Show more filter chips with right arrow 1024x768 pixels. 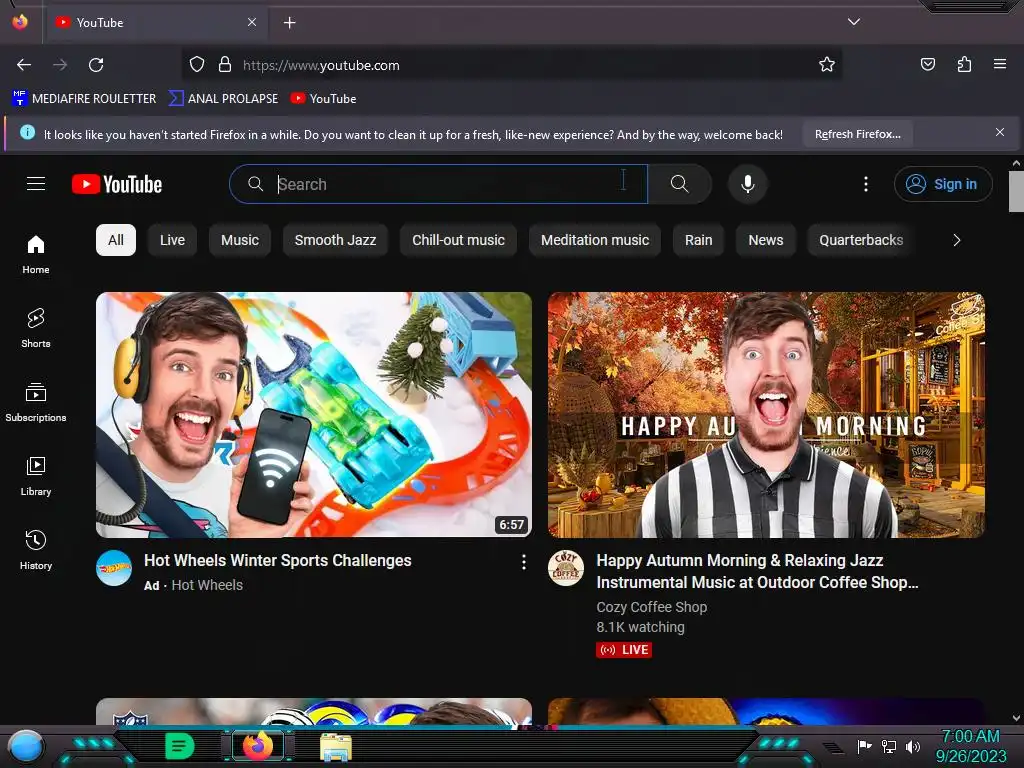point(956,240)
